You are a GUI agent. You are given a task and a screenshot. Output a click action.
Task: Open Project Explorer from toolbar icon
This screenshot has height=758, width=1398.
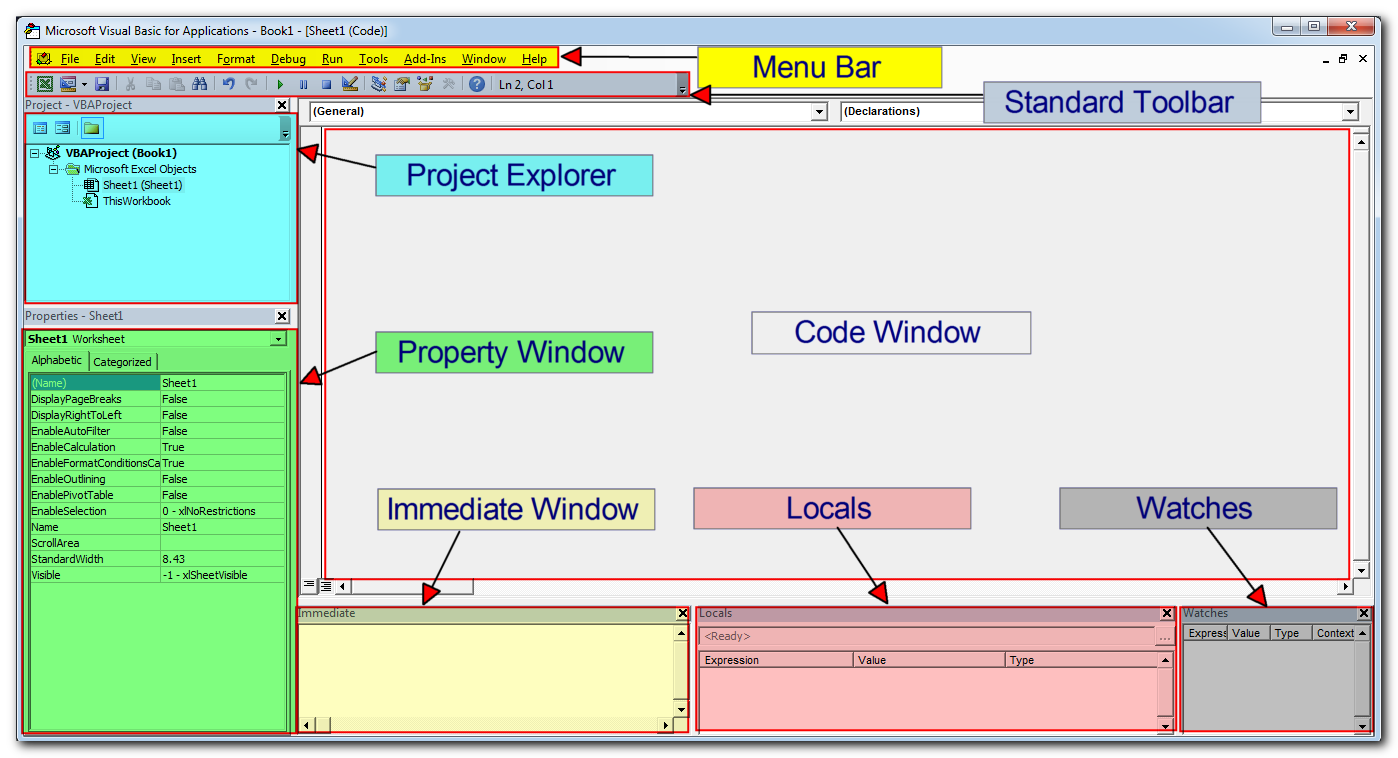pyautogui.click(x=378, y=85)
